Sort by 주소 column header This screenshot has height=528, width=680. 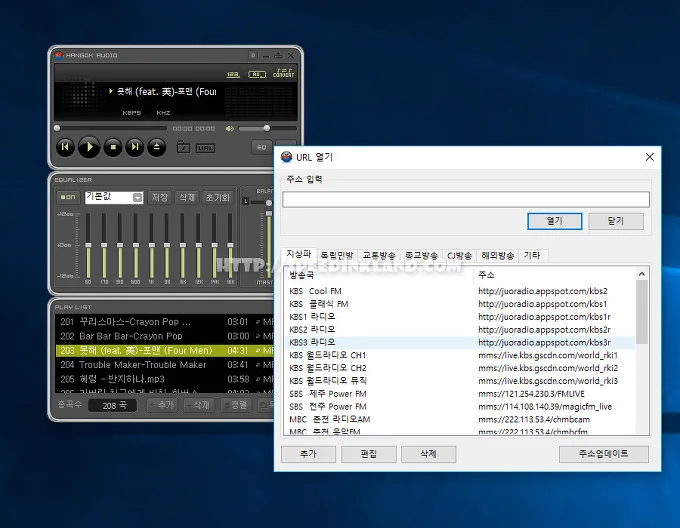point(554,275)
